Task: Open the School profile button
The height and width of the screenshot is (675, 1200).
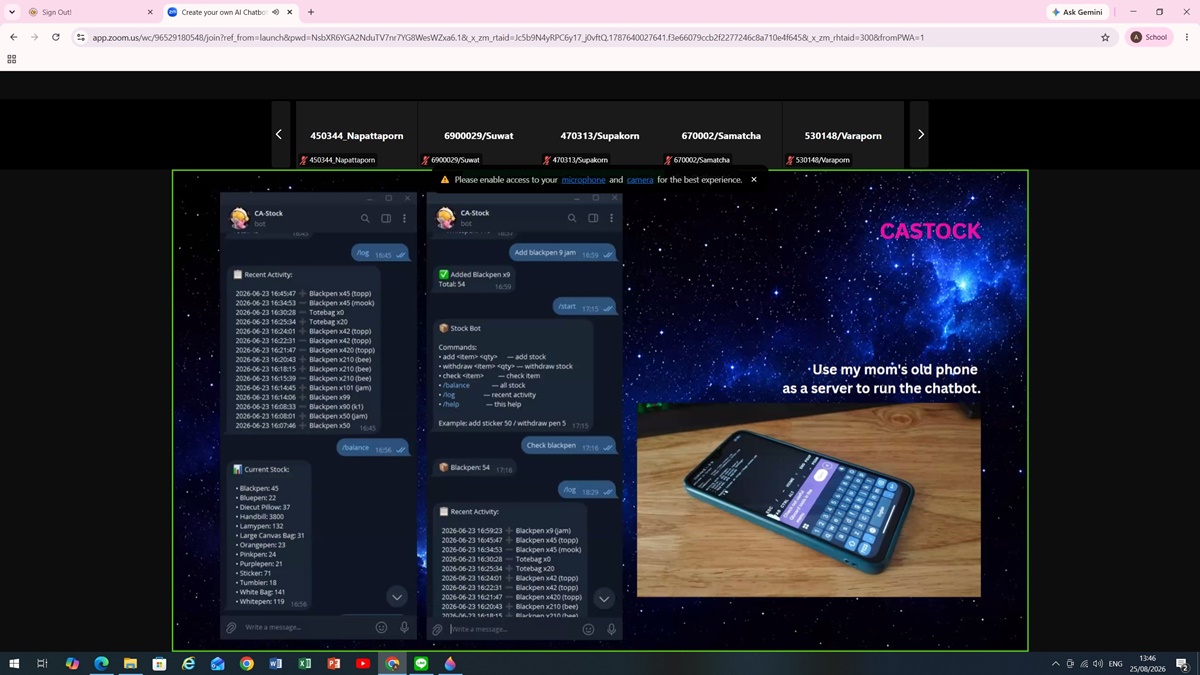Action: tap(1149, 37)
